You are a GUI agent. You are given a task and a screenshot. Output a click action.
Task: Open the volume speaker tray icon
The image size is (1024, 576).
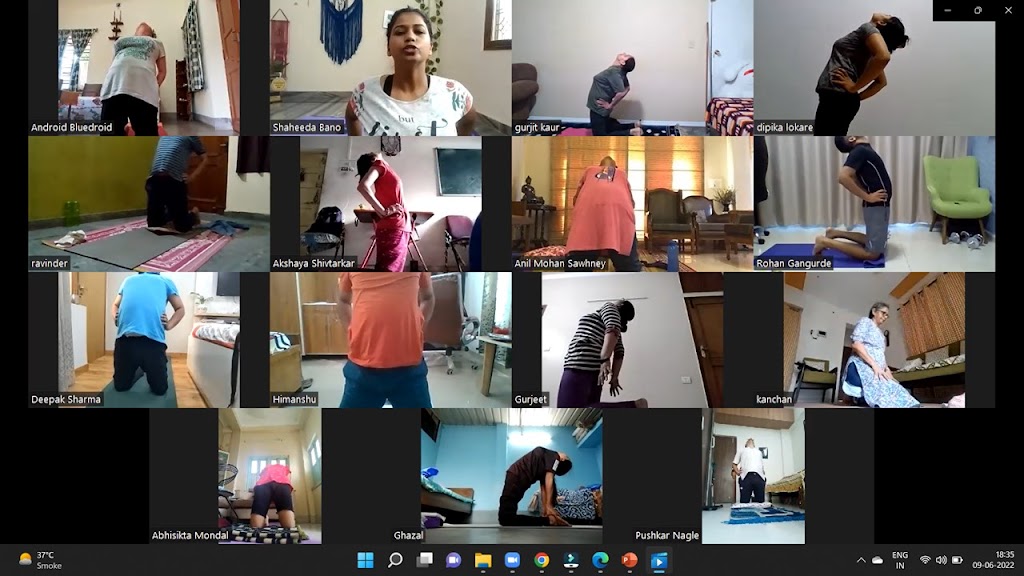point(941,560)
